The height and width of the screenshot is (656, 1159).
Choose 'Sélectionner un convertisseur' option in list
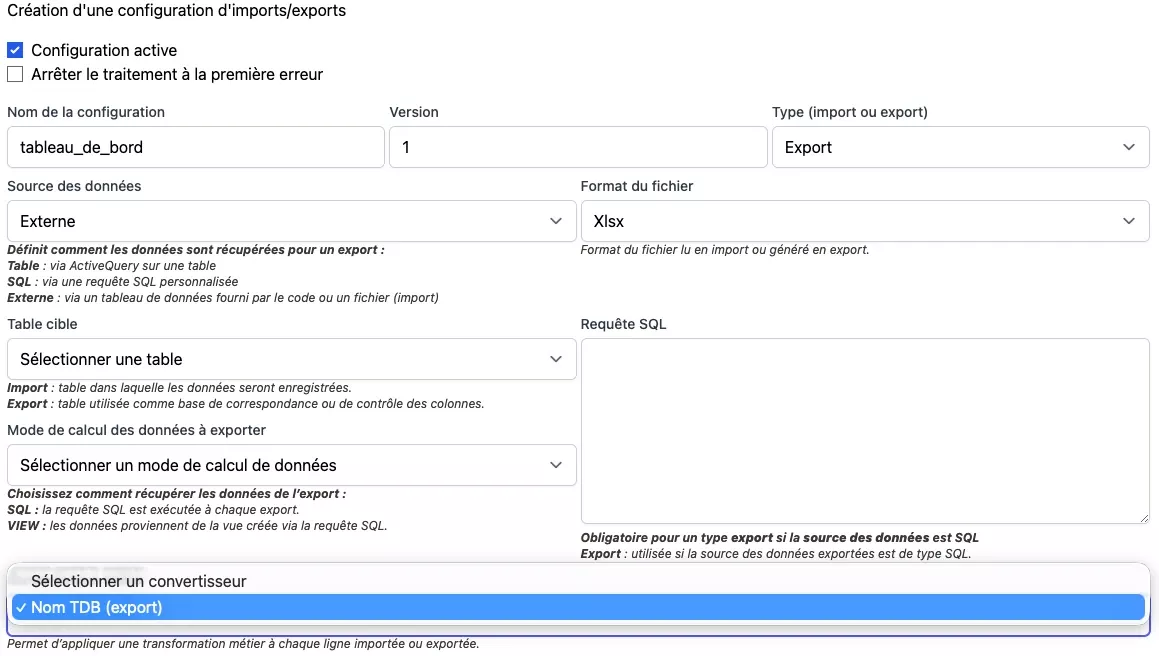(138, 581)
